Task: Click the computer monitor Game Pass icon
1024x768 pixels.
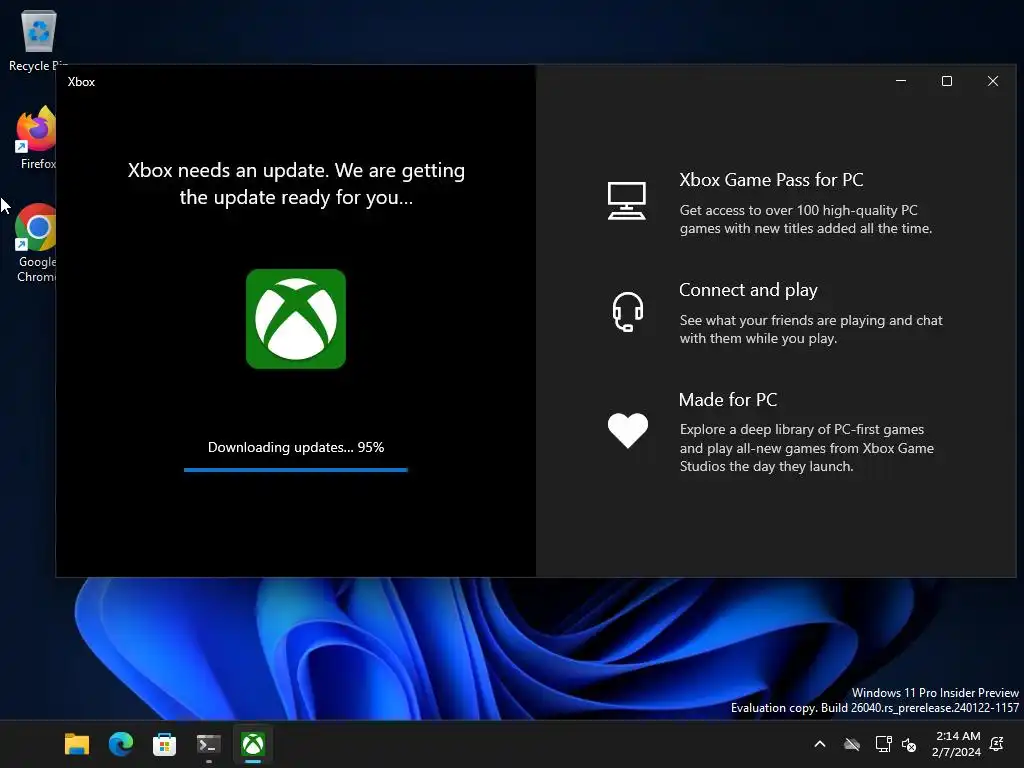Action: [x=626, y=200]
